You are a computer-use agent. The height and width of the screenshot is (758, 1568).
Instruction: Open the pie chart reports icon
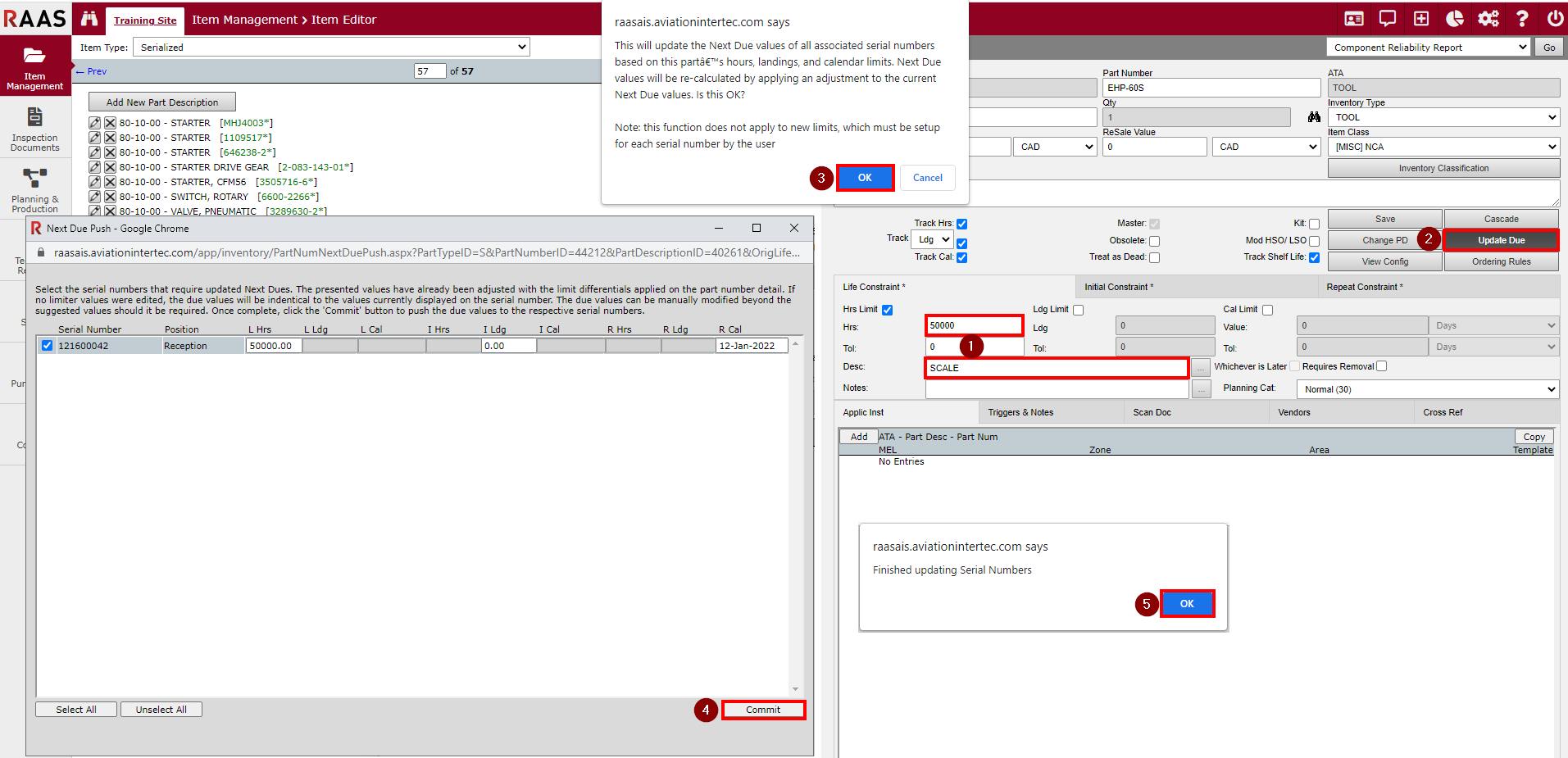(x=1455, y=19)
